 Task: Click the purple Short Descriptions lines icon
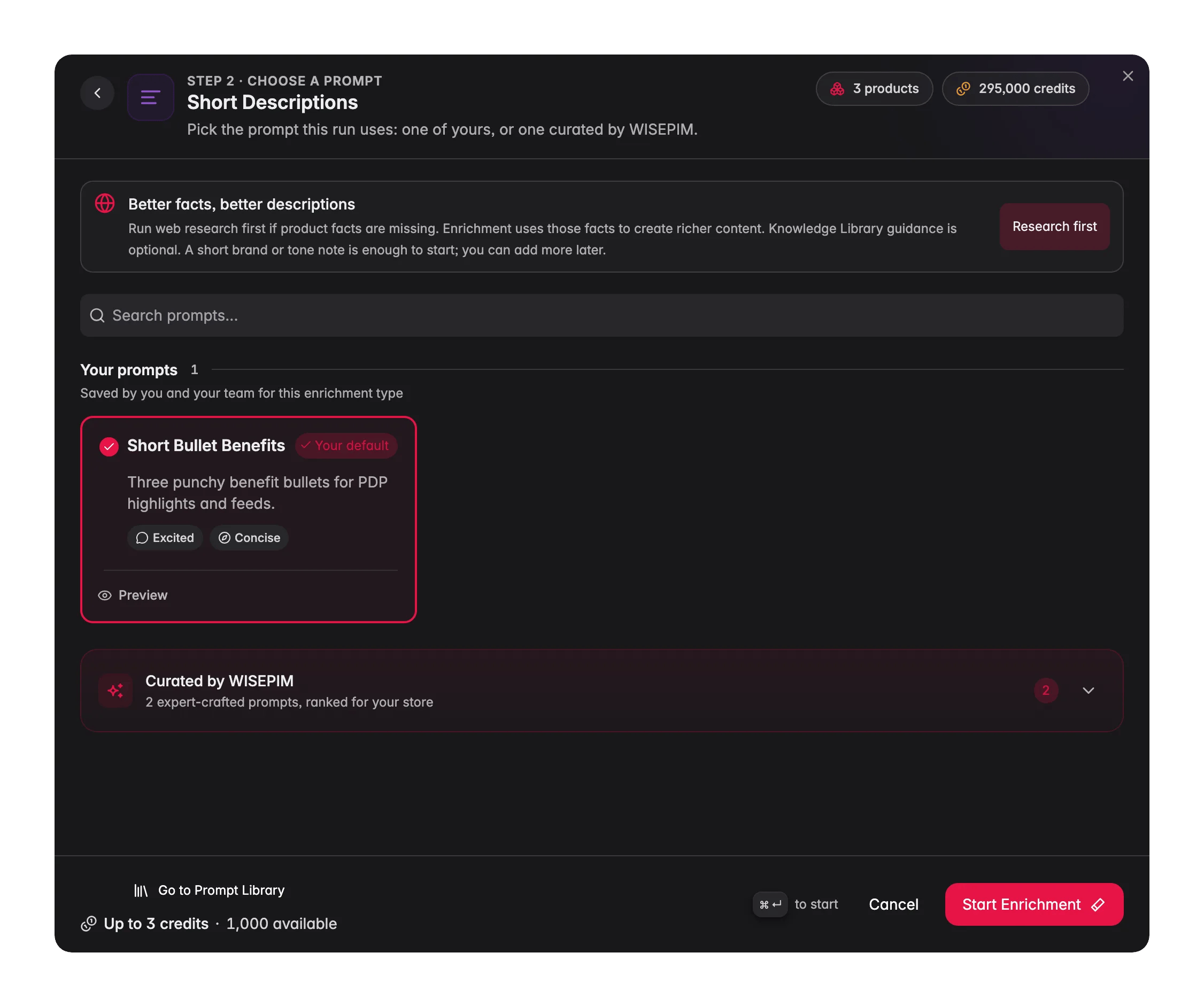coord(150,97)
